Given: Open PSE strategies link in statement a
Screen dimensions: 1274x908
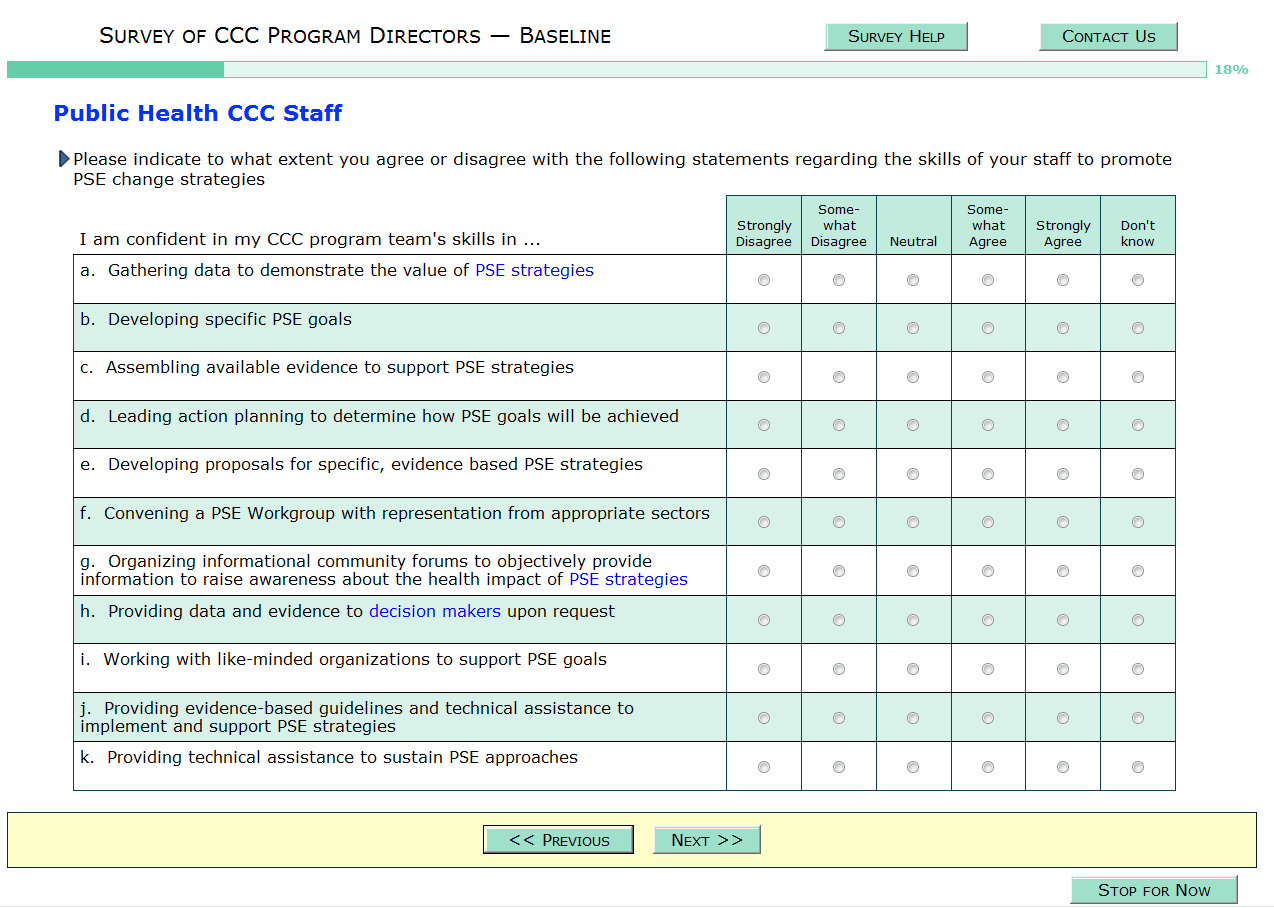Looking at the screenshot, I should pos(534,270).
